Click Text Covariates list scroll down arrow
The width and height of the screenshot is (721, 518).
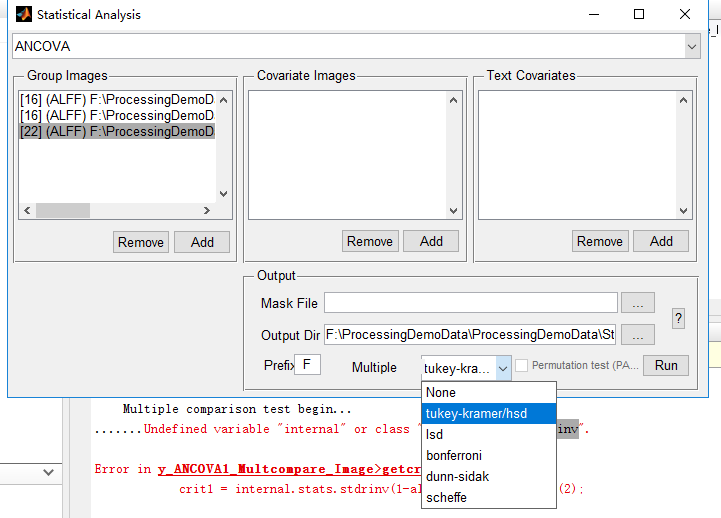pos(683,211)
